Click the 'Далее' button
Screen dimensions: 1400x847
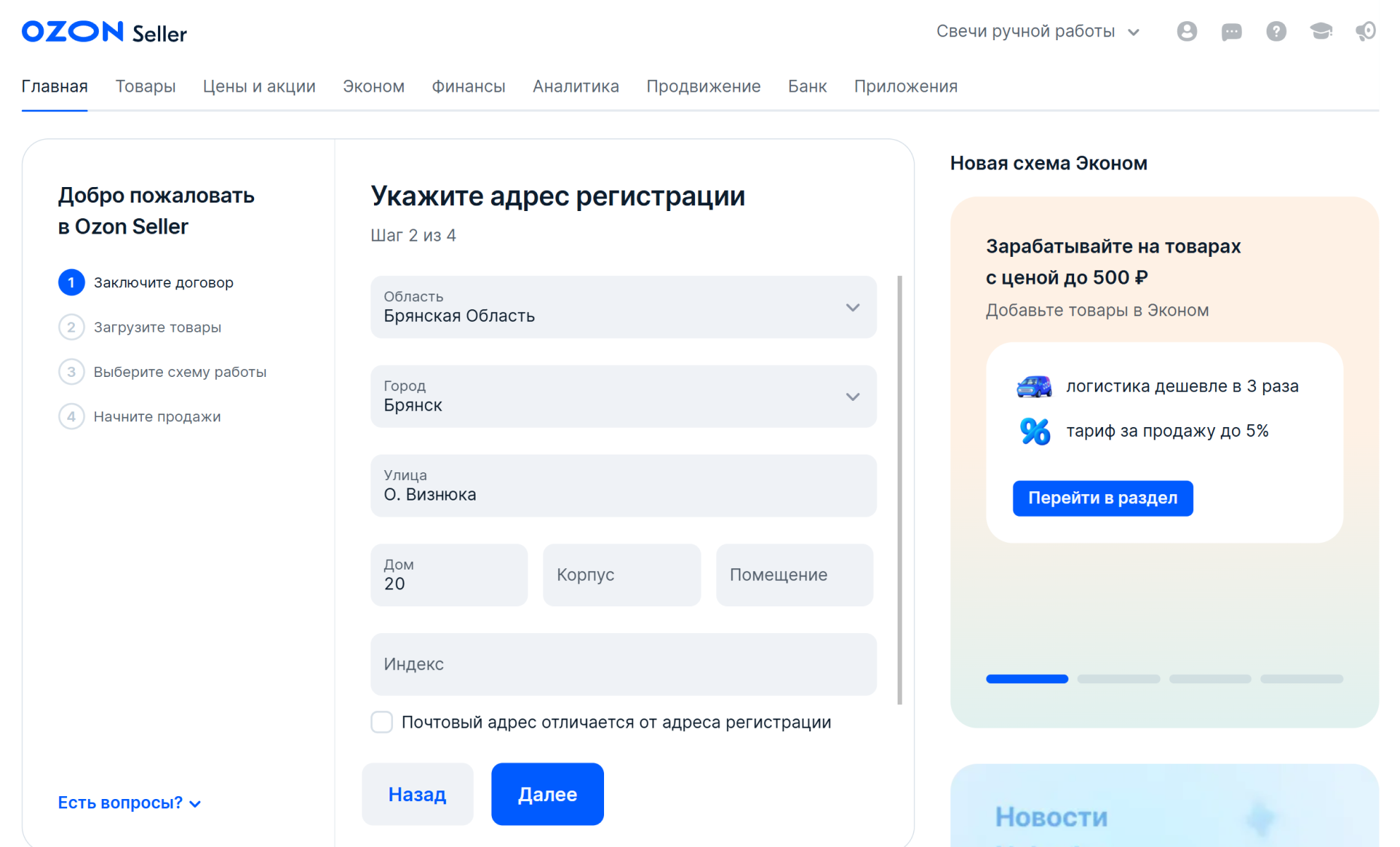click(547, 793)
